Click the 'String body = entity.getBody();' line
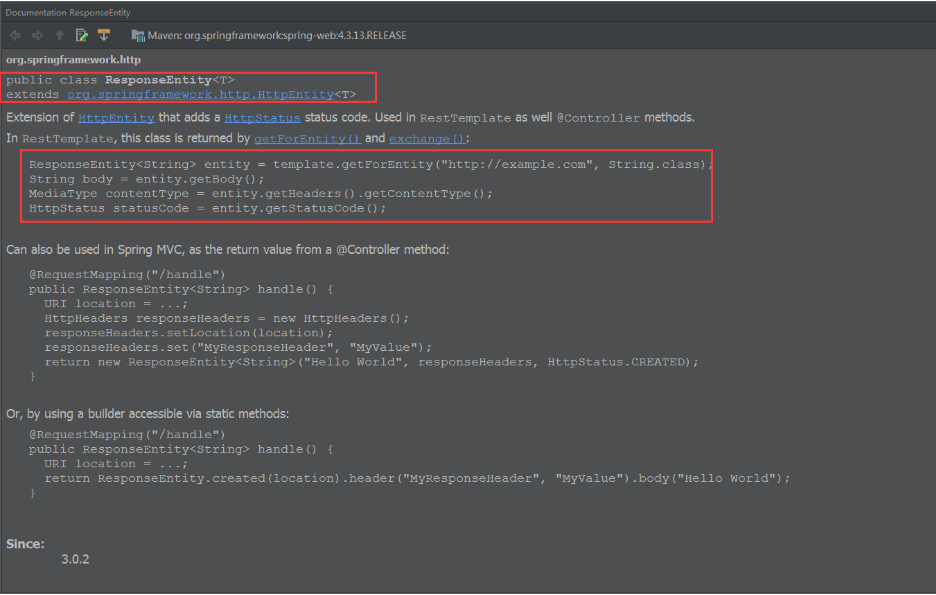This screenshot has width=936, height=595. 146,179
